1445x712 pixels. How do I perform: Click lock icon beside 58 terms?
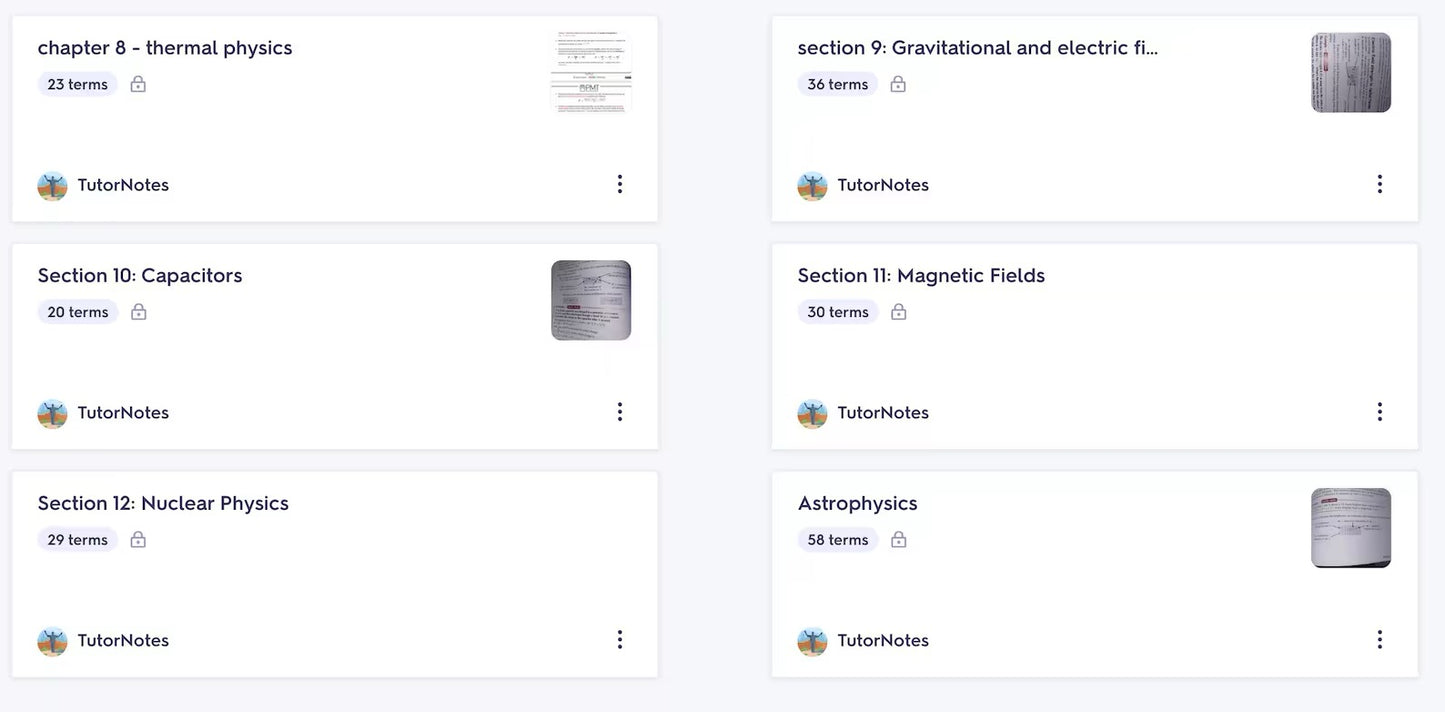(x=898, y=540)
